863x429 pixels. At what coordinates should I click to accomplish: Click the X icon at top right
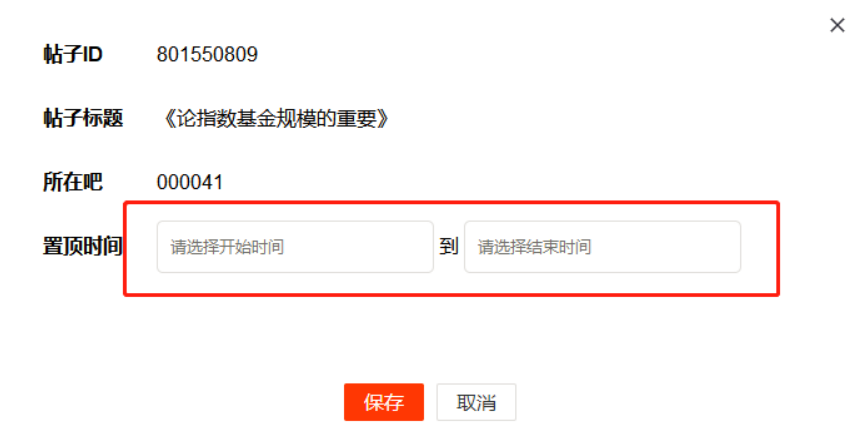837,25
